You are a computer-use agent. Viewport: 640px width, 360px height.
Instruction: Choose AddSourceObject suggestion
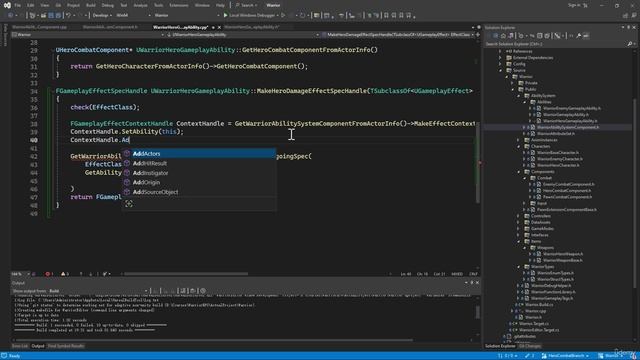(199, 192)
